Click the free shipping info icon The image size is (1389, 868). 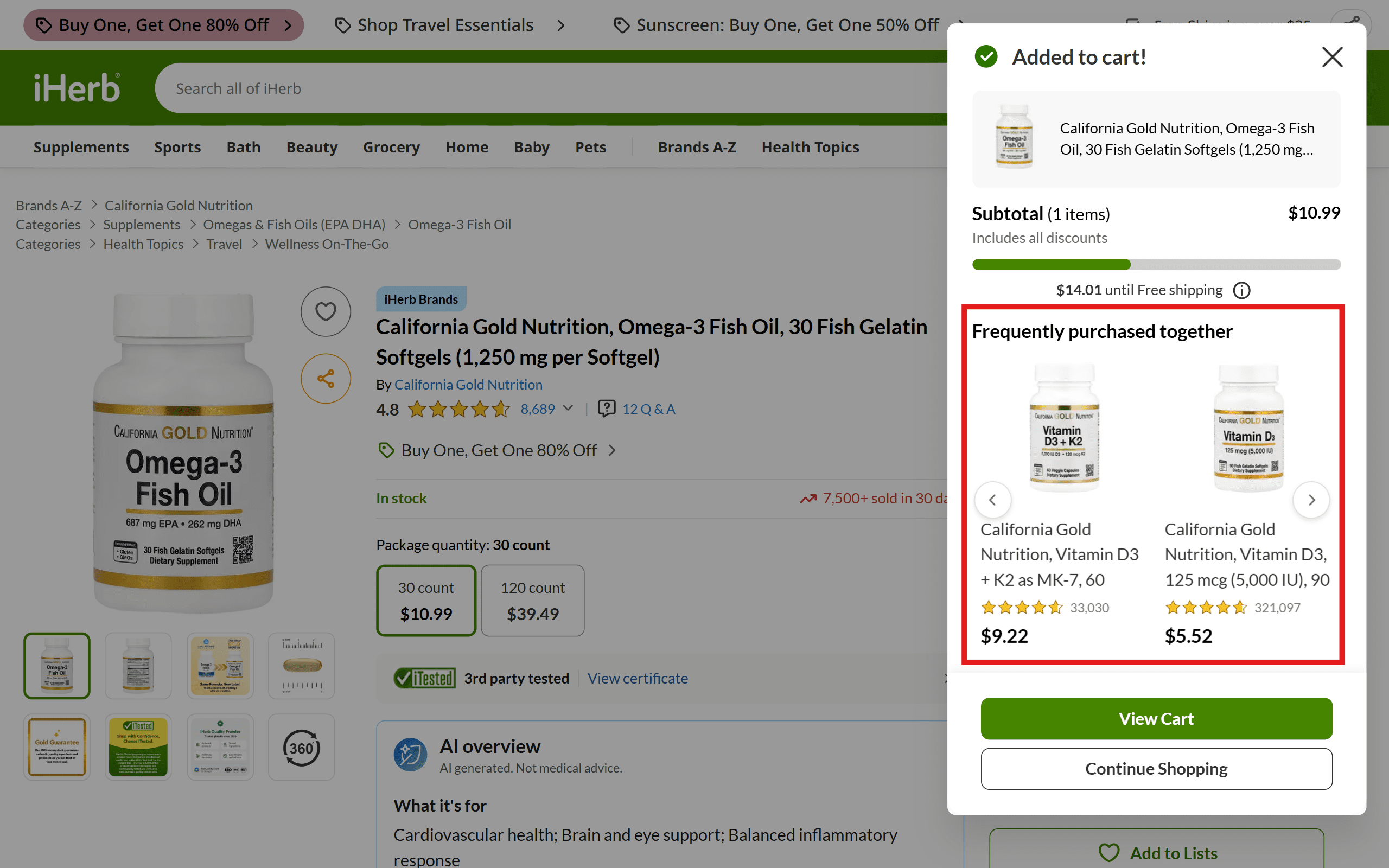(x=1241, y=290)
